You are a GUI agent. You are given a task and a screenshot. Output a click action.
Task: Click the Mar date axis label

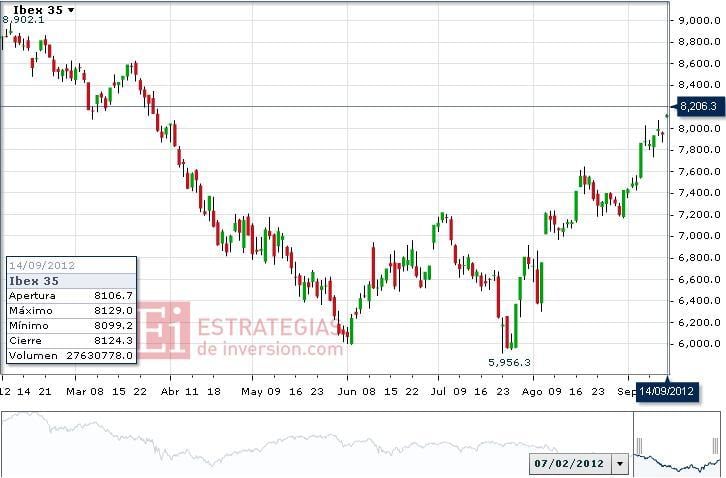pos(76,392)
